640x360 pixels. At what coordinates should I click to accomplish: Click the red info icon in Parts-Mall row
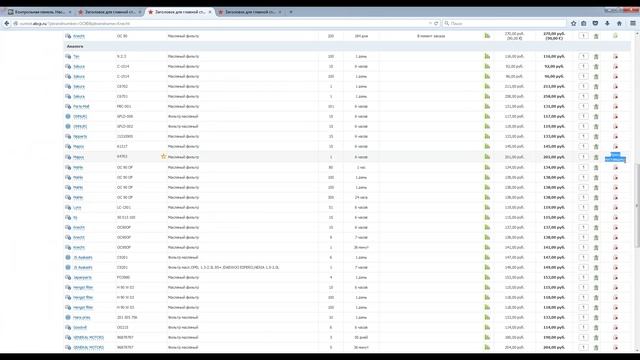616,107
